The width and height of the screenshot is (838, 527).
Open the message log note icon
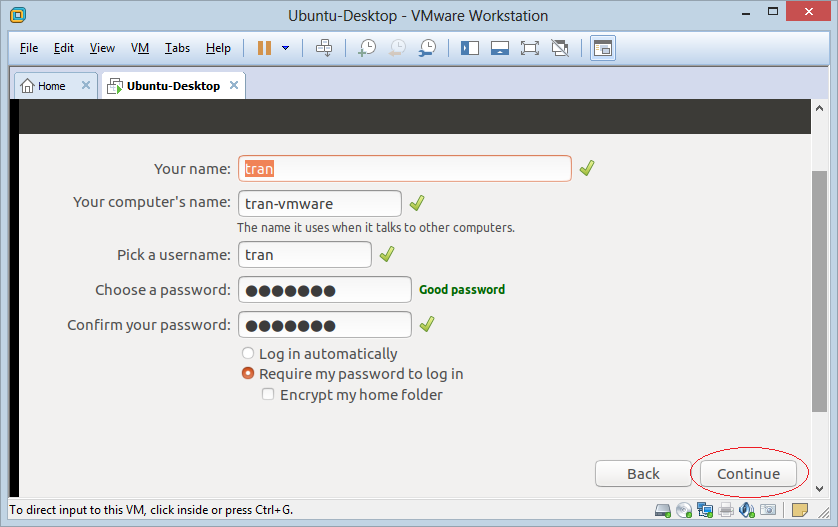(800, 510)
